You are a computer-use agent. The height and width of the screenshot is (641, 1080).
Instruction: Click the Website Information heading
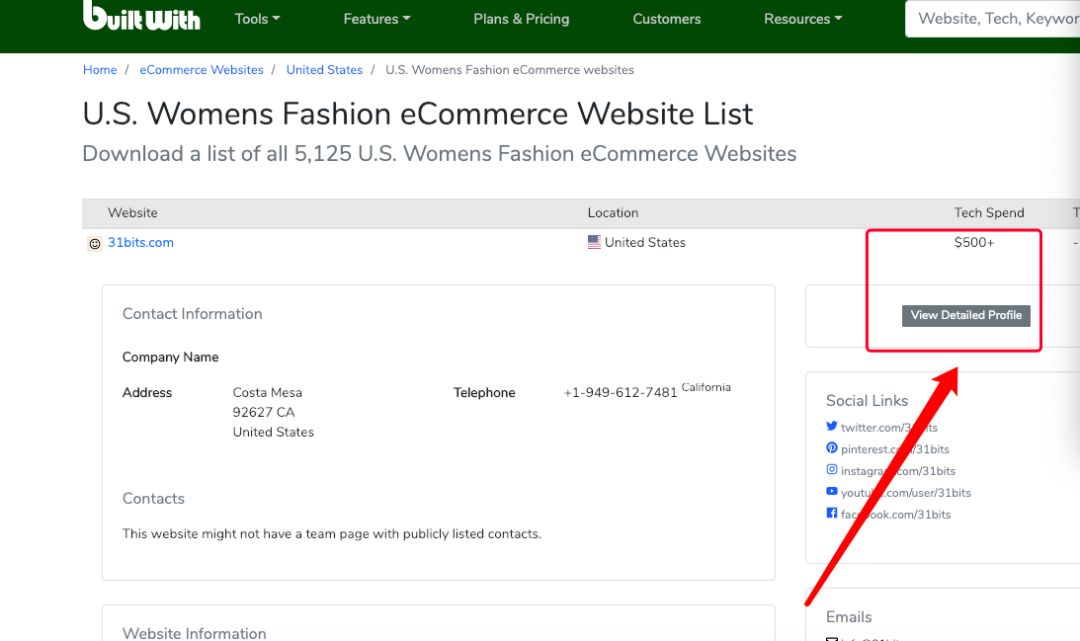coord(194,633)
